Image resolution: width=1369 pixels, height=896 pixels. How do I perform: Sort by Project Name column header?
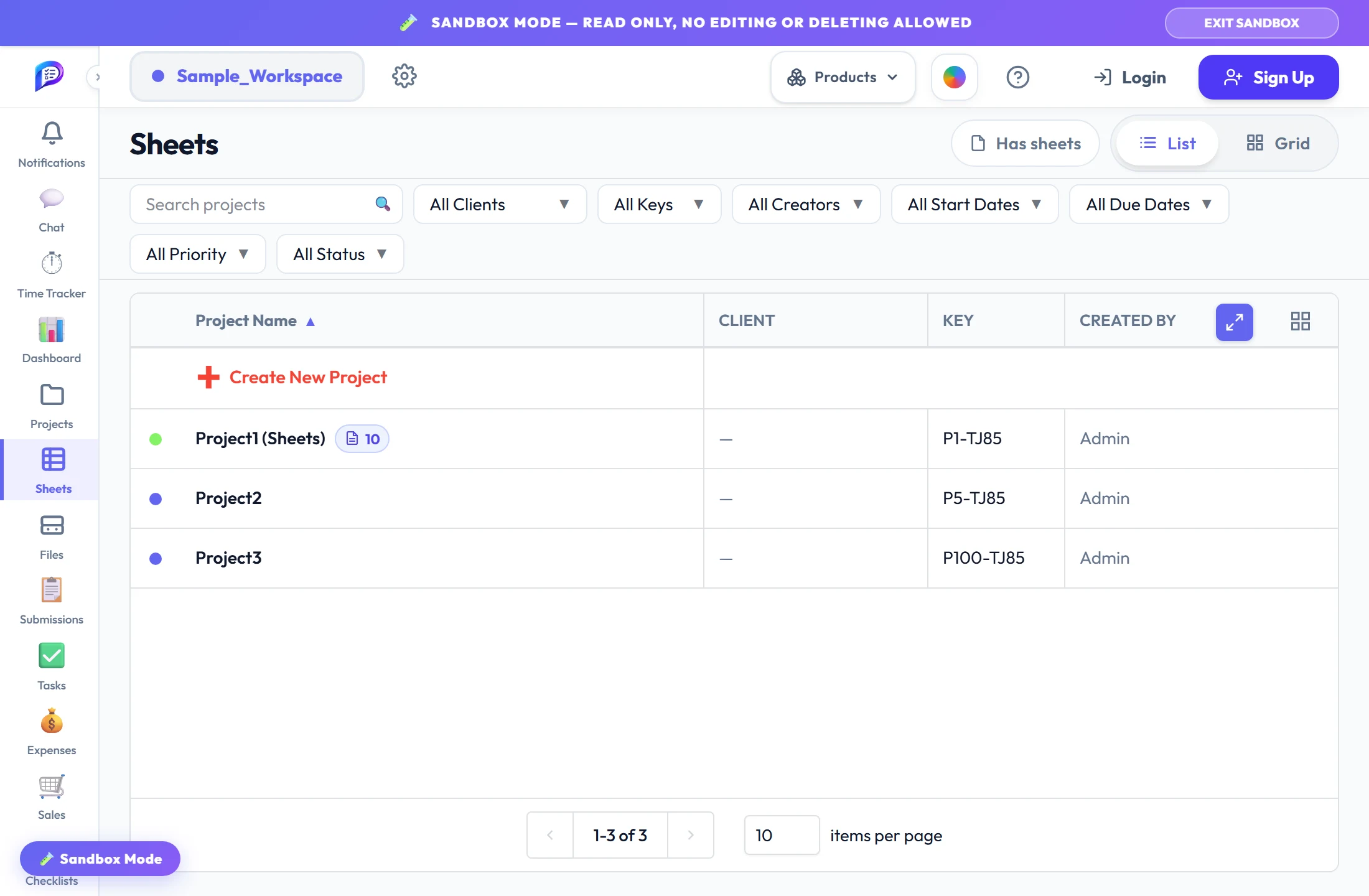(x=255, y=320)
